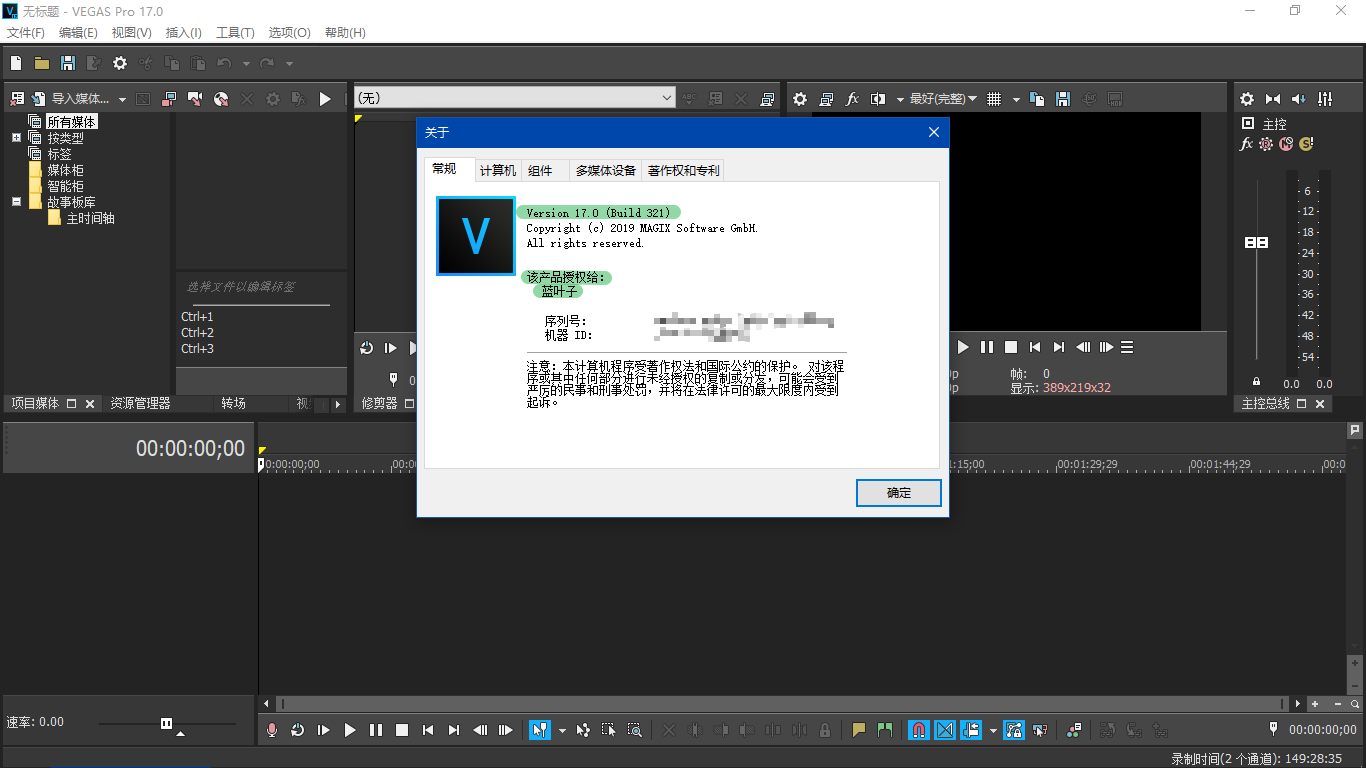Open video output FX in the preview toolbar
The height and width of the screenshot is (768, 1366).
852,99
